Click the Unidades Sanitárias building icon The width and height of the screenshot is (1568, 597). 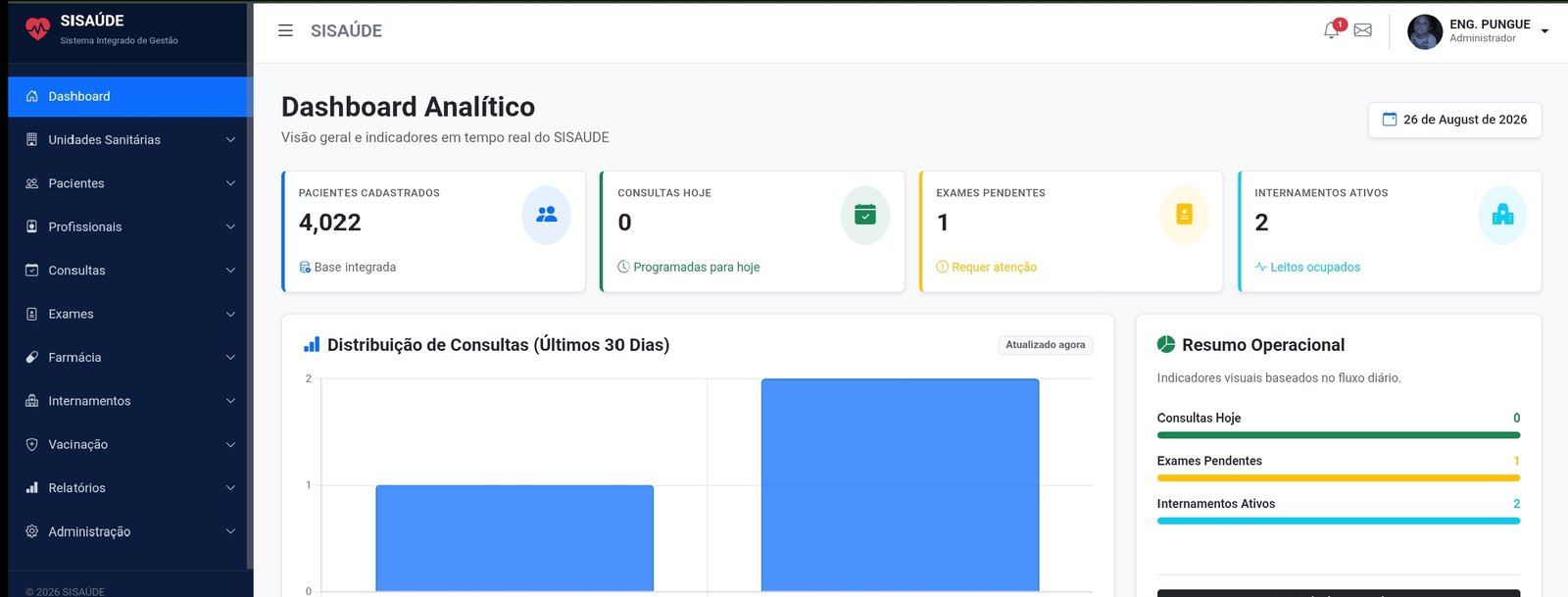pos(31,139)
